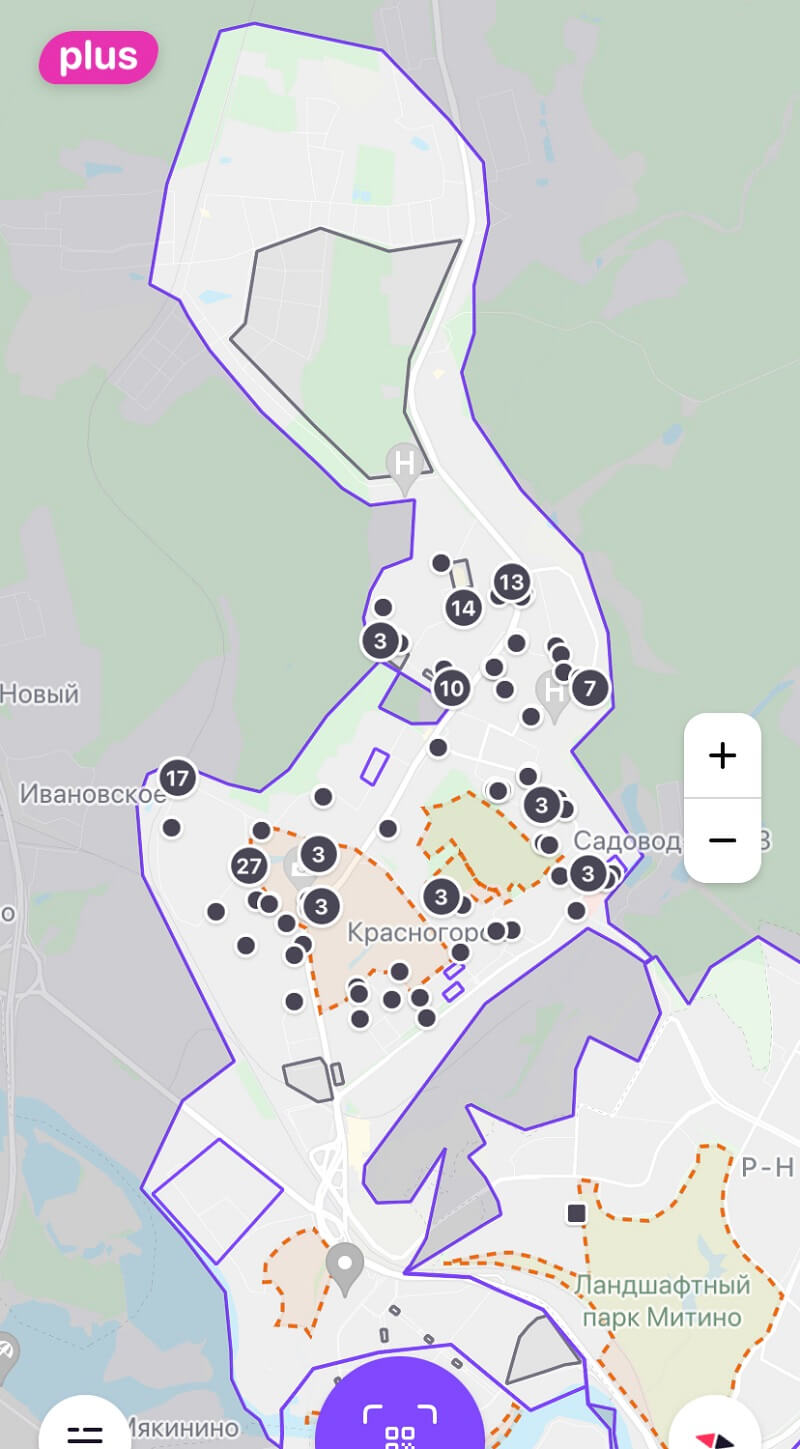Select the cluster marker showing 10
This screenshot has width=800, height=1449.
(451, 688)
